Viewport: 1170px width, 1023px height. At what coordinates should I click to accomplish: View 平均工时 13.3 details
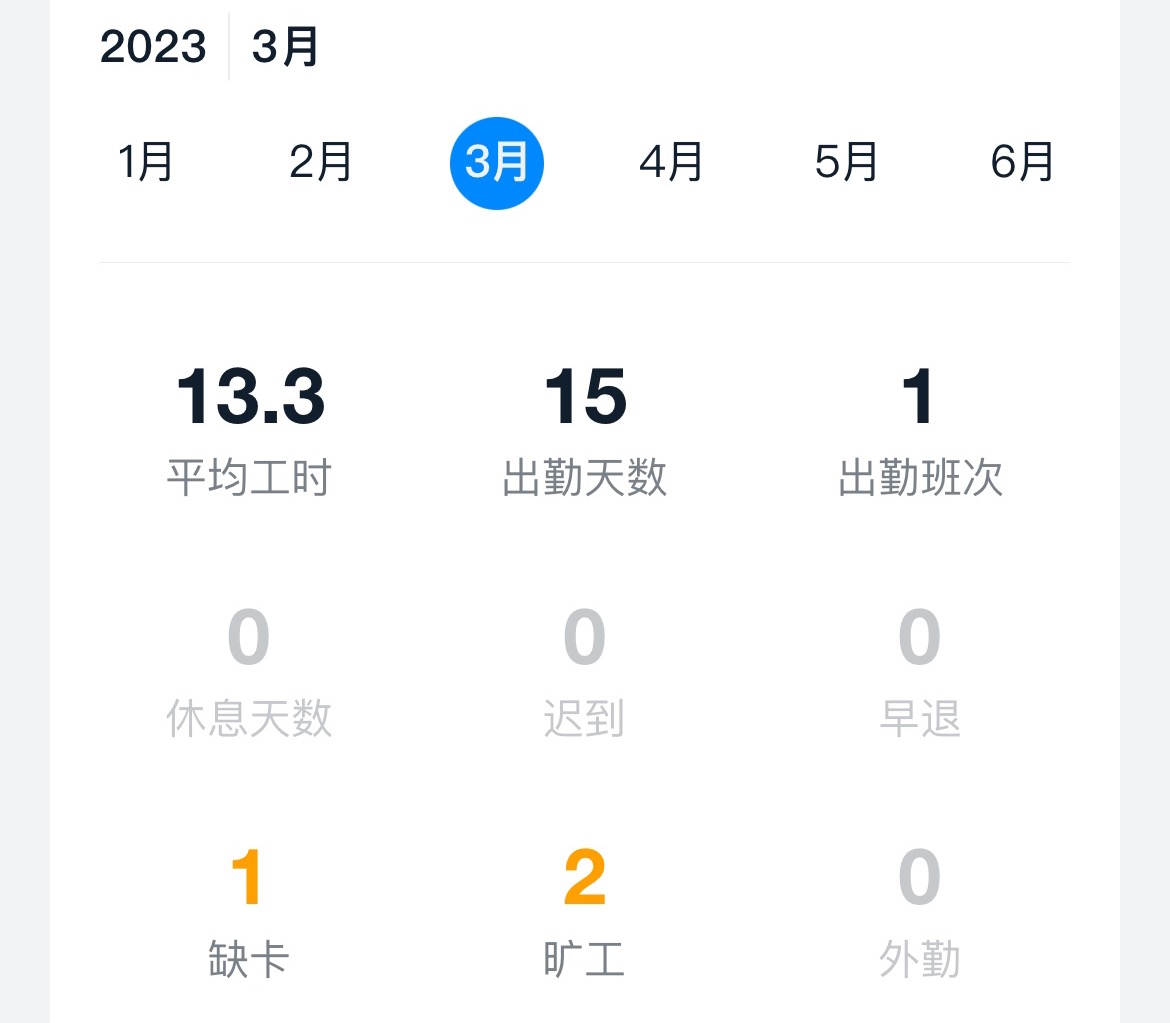[249, 431]
